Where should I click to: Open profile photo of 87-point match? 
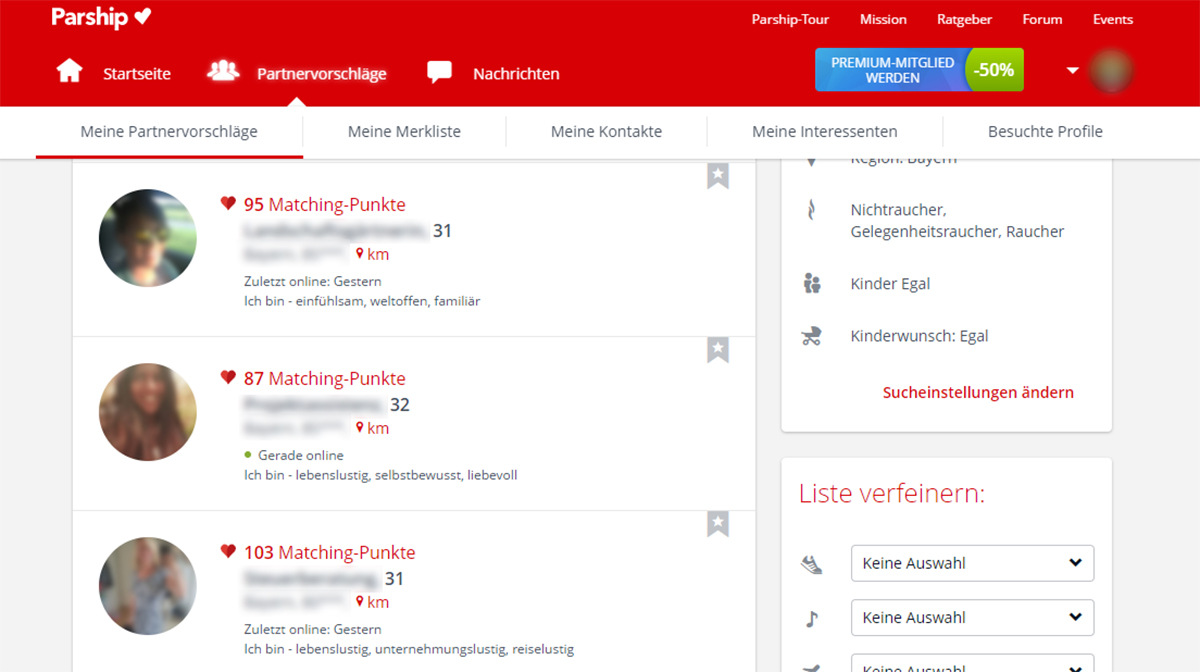148,412
